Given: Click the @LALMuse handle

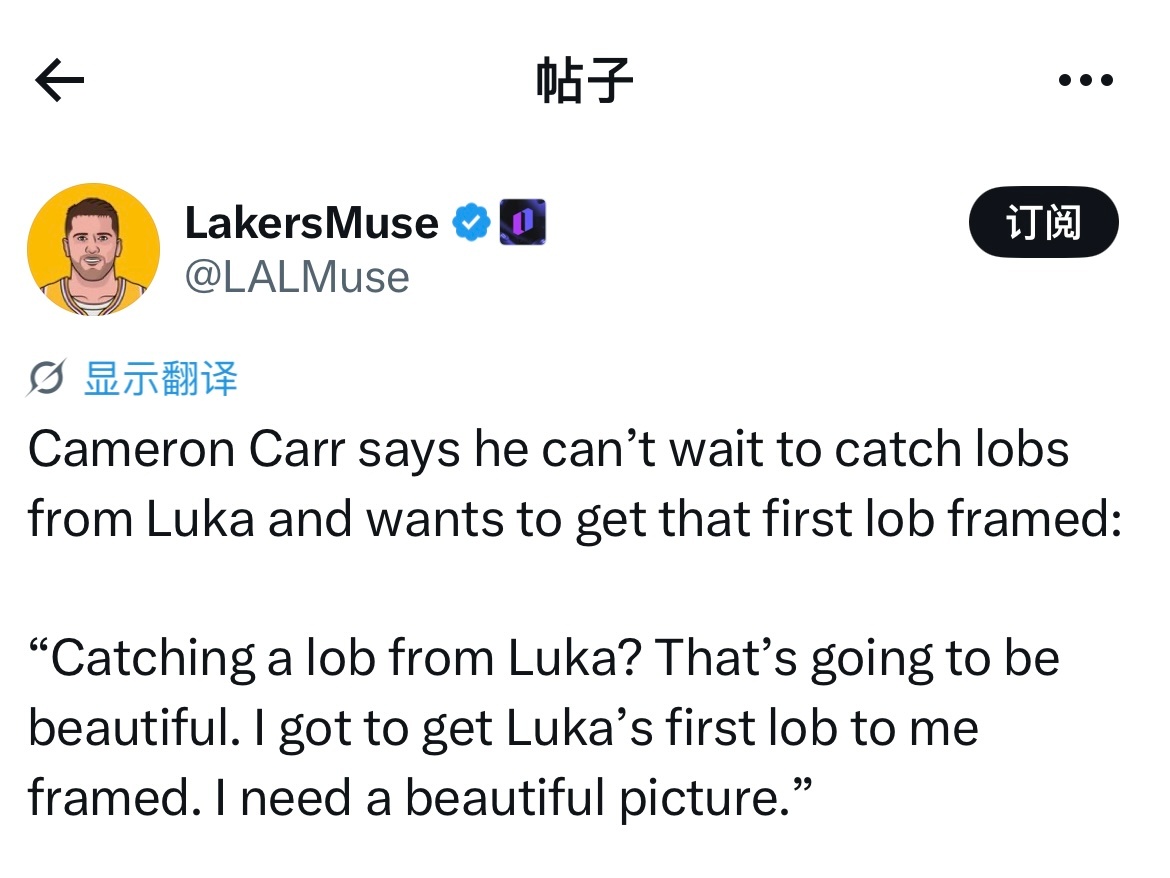Looking at the screenshot, I should [297, 278].
